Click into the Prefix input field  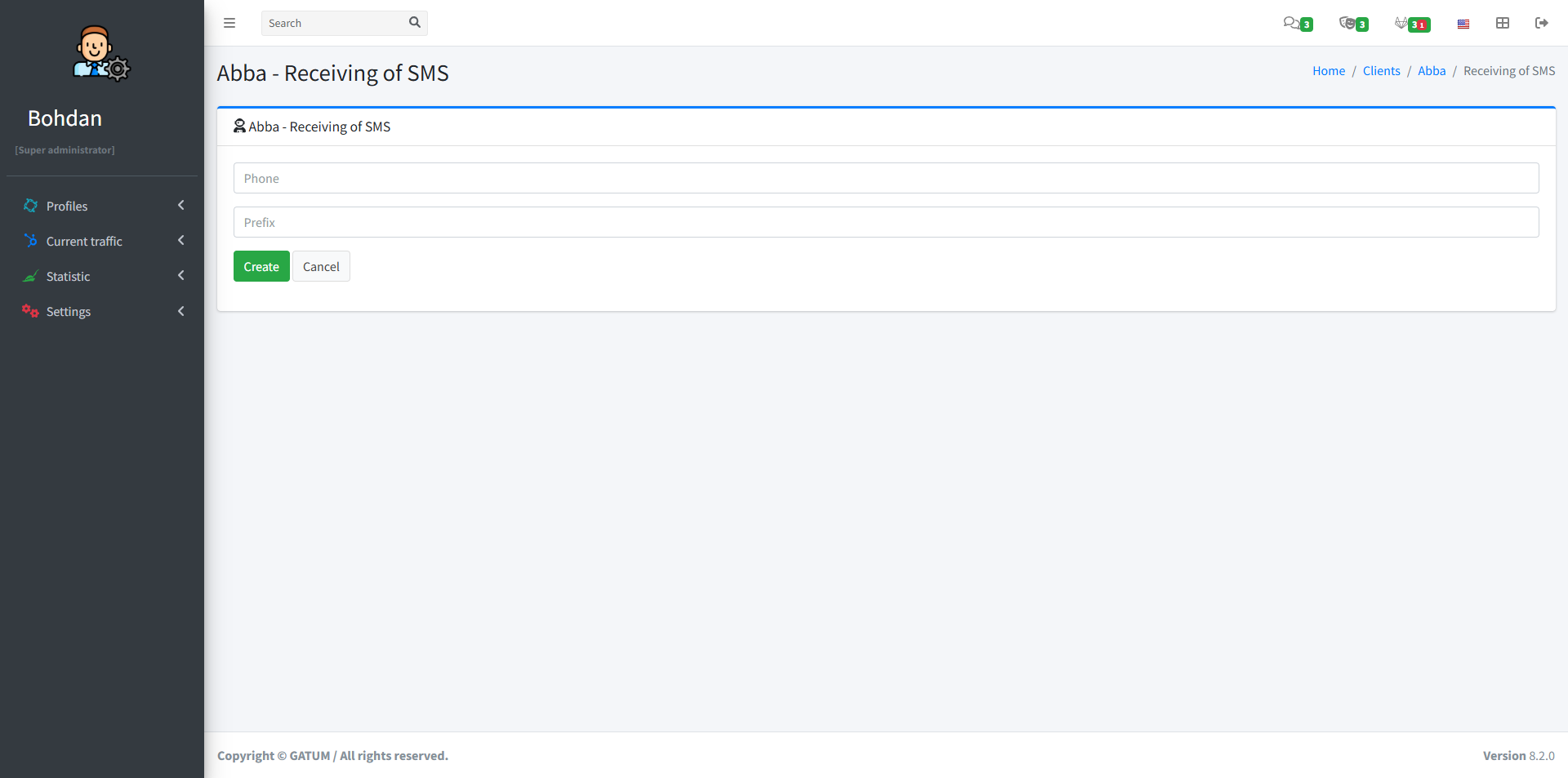tap(886, 222)
